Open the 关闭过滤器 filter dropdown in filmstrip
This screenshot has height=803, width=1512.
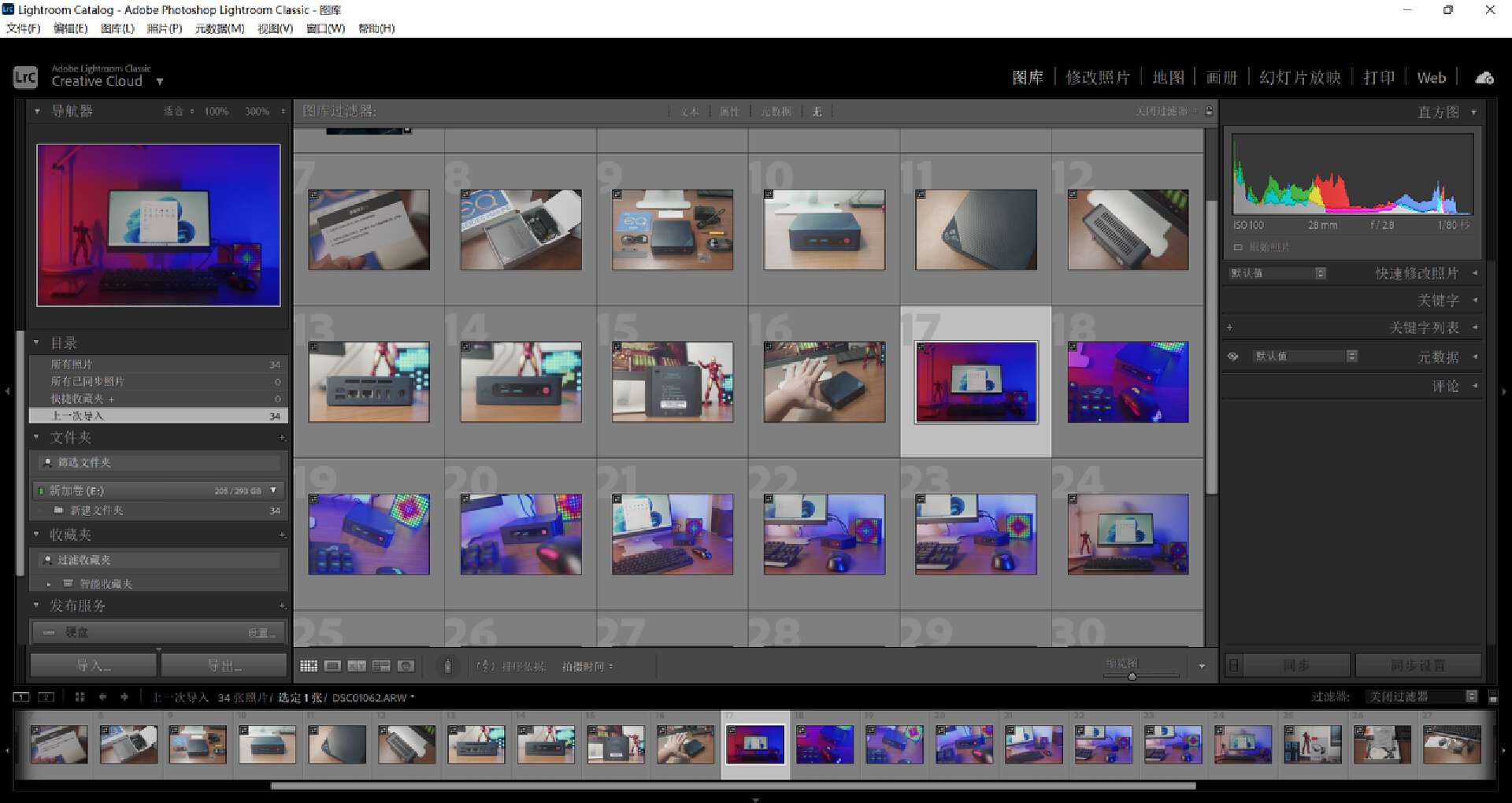[1421, 697]
